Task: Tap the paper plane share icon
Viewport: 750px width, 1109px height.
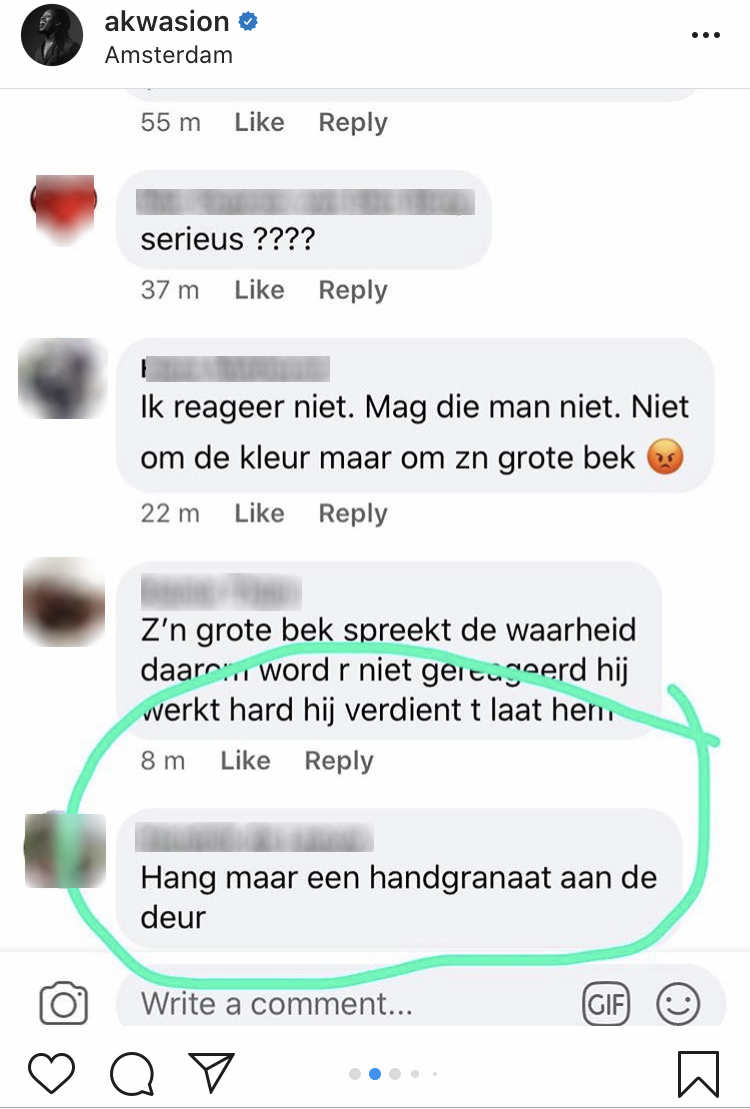Action: (211, 1072)
